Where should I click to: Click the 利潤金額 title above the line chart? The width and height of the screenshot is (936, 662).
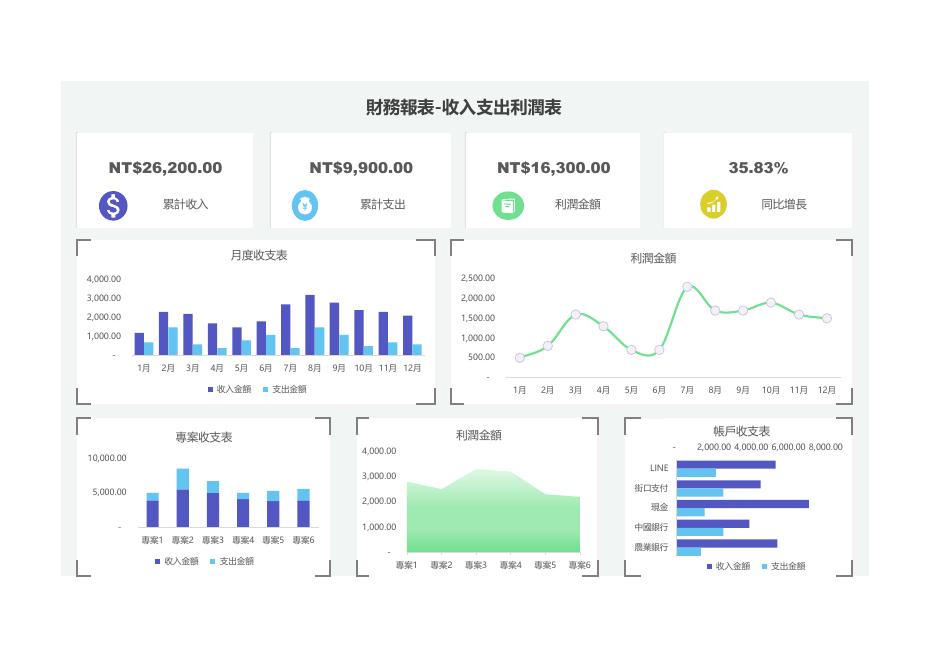click(x=653, y=258)
